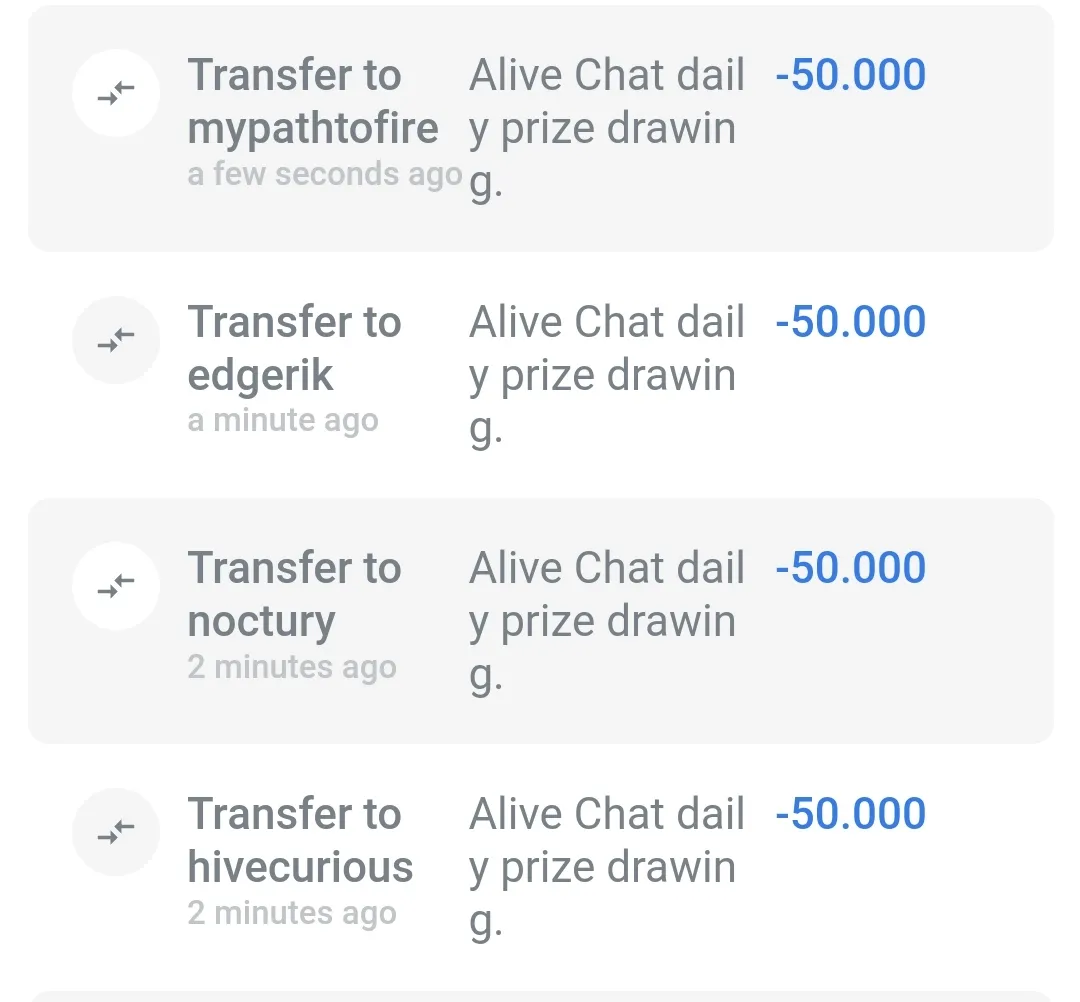Click the 'a minute ago' timestamp

tap(283, 421)
